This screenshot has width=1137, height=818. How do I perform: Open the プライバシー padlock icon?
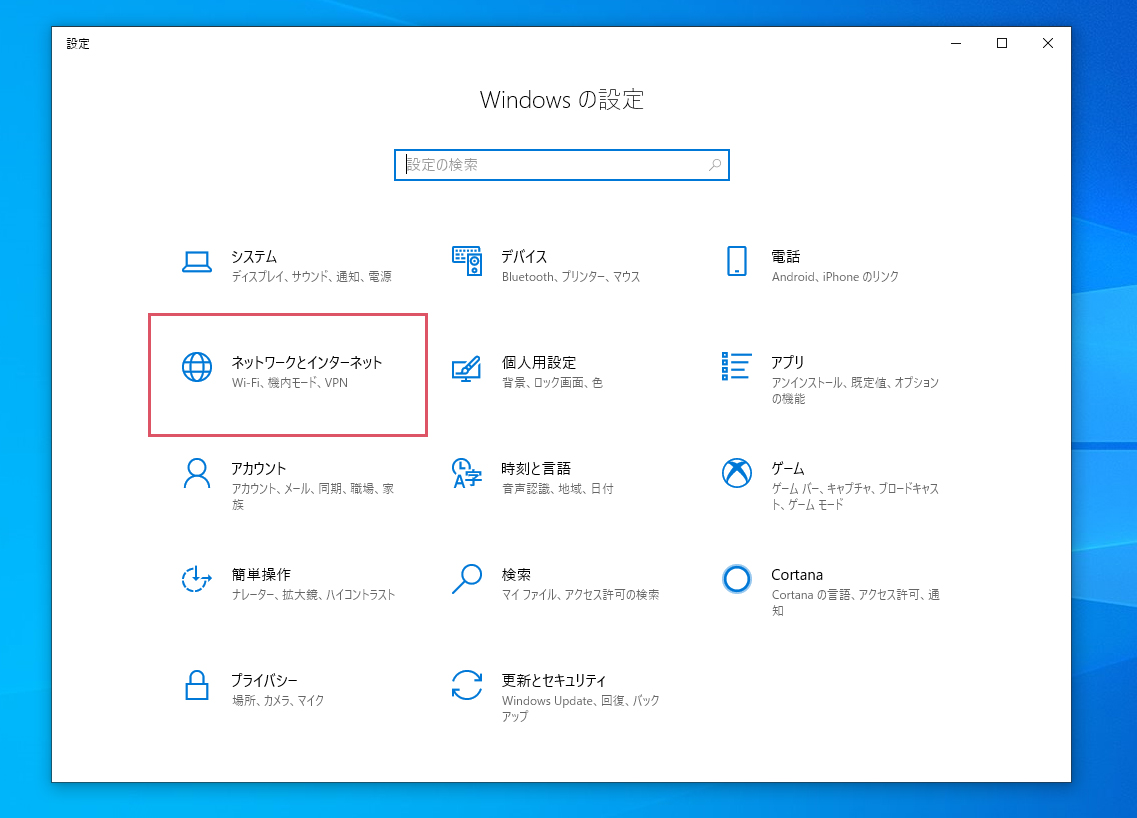point(197,685)
